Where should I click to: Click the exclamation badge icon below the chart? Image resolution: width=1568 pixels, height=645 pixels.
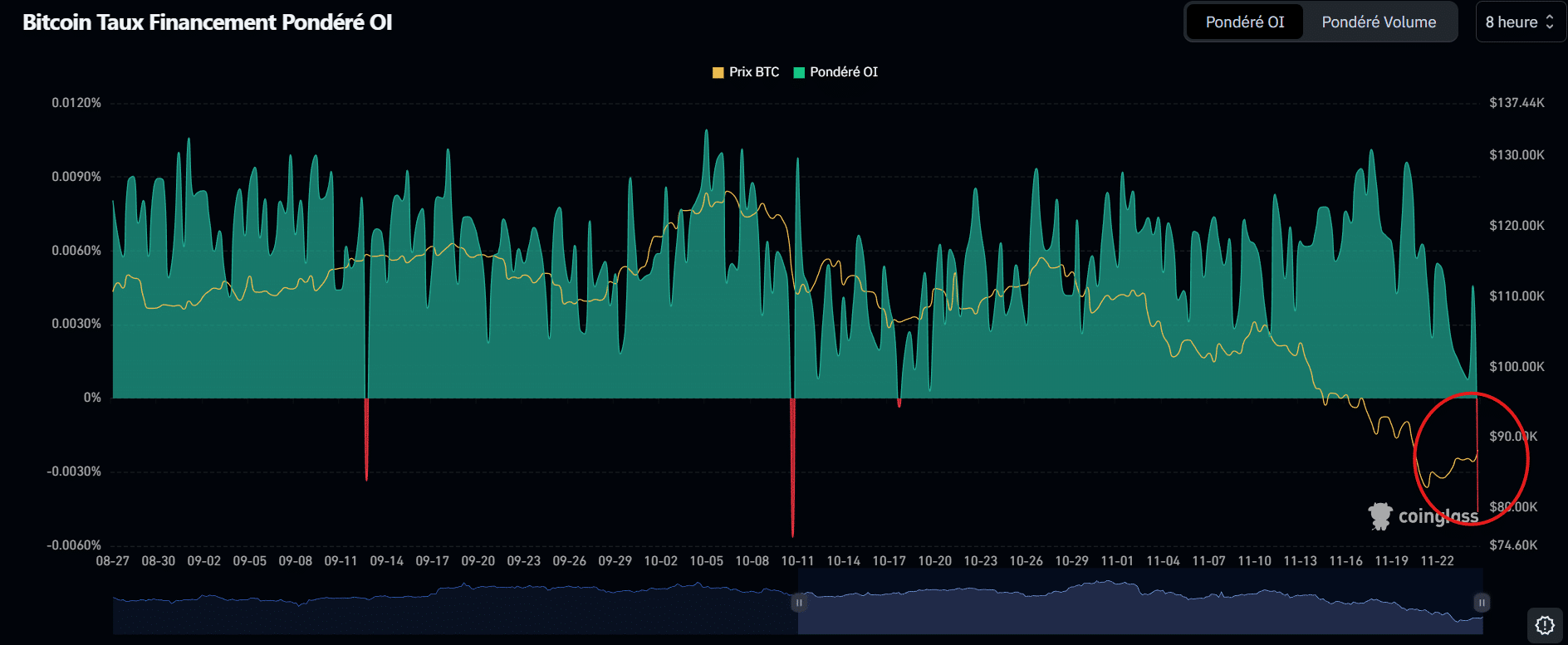click(1544, 625)
